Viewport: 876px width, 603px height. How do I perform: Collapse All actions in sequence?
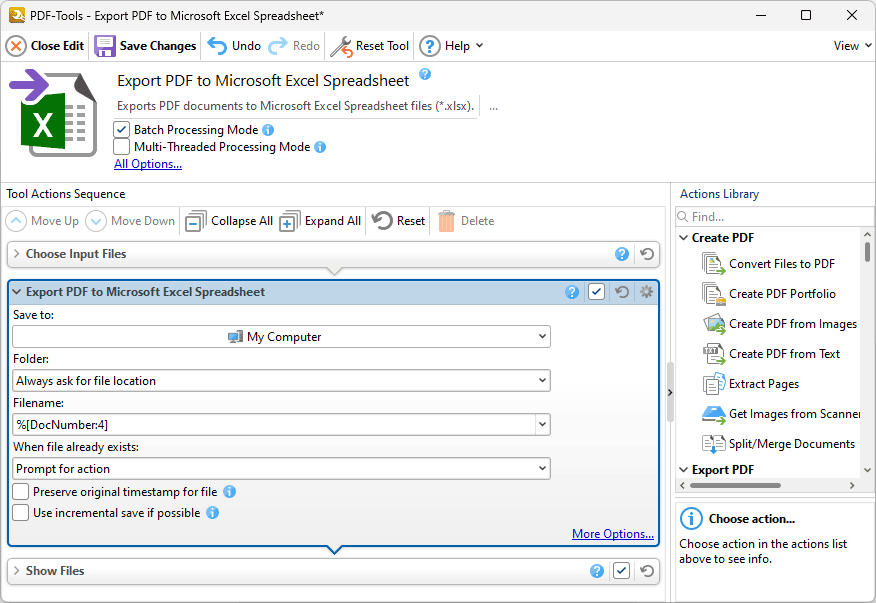click(x=229, y=221)
